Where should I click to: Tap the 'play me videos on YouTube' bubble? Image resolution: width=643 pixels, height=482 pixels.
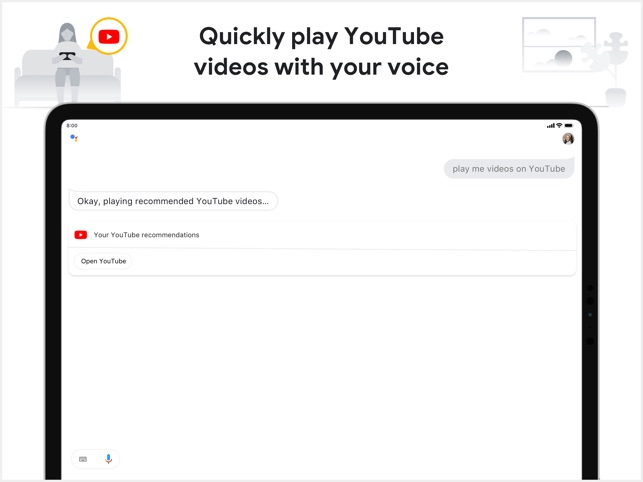(508, 169)
